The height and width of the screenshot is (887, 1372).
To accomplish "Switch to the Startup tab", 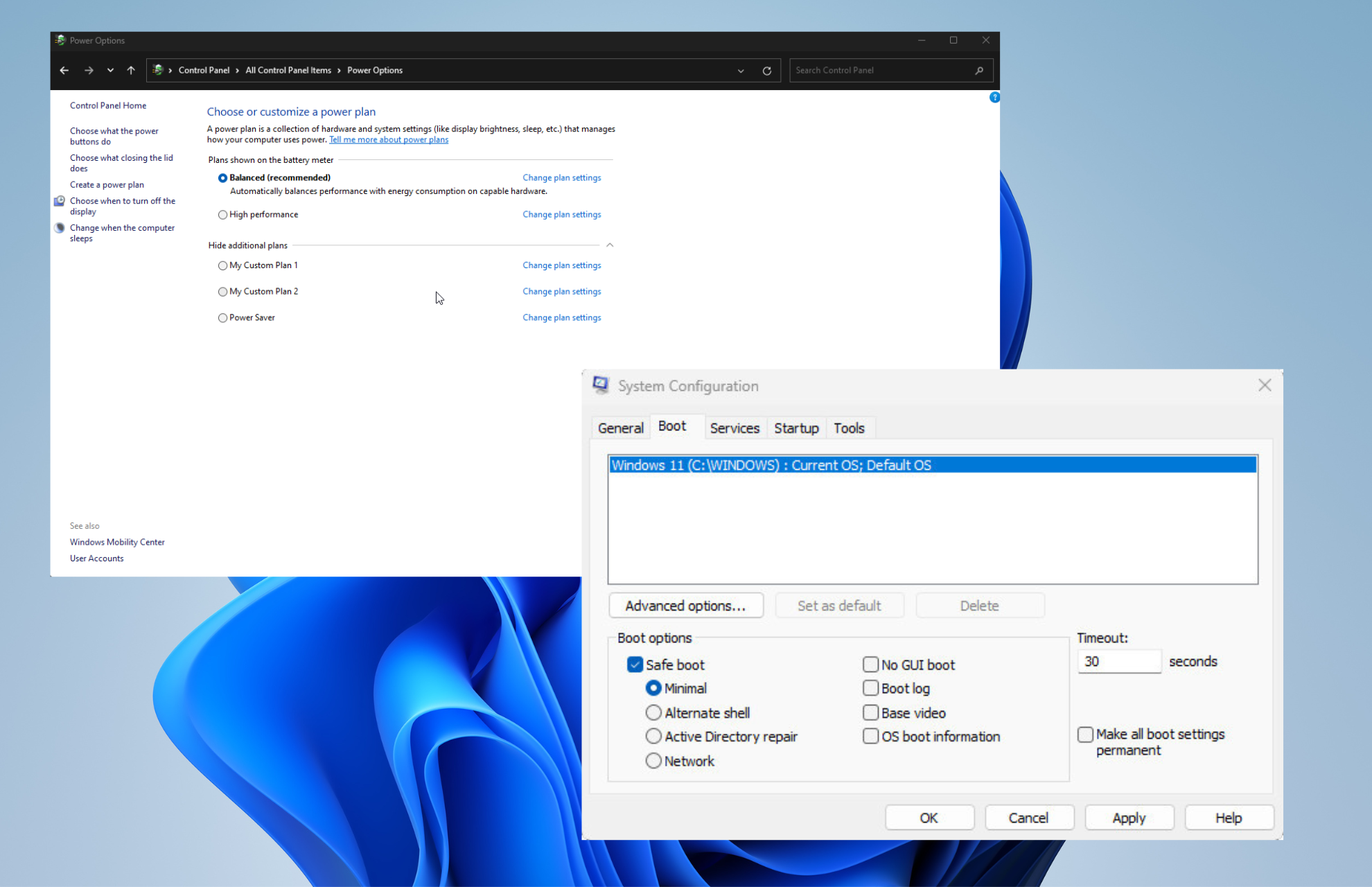I will point(796,428).
